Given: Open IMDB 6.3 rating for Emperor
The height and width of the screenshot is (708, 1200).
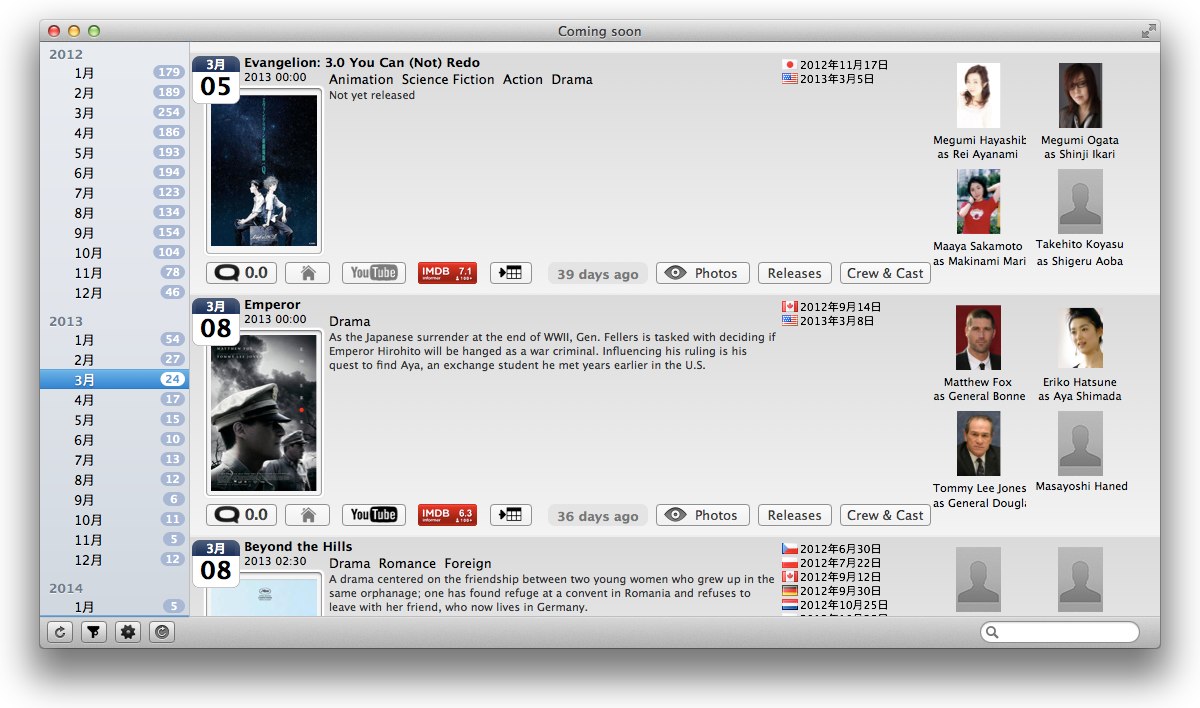Looking at the screenshot, I should (447, 515).
